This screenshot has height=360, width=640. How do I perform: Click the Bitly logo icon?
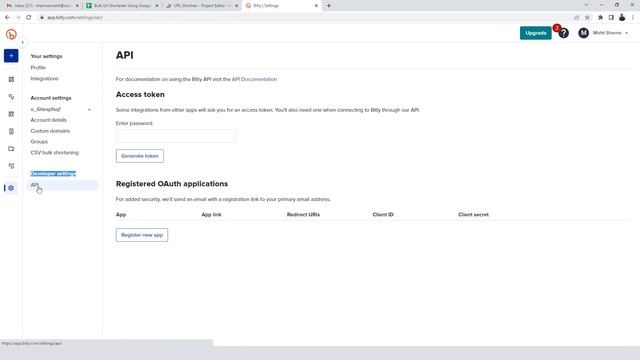(x=11, y=34)
